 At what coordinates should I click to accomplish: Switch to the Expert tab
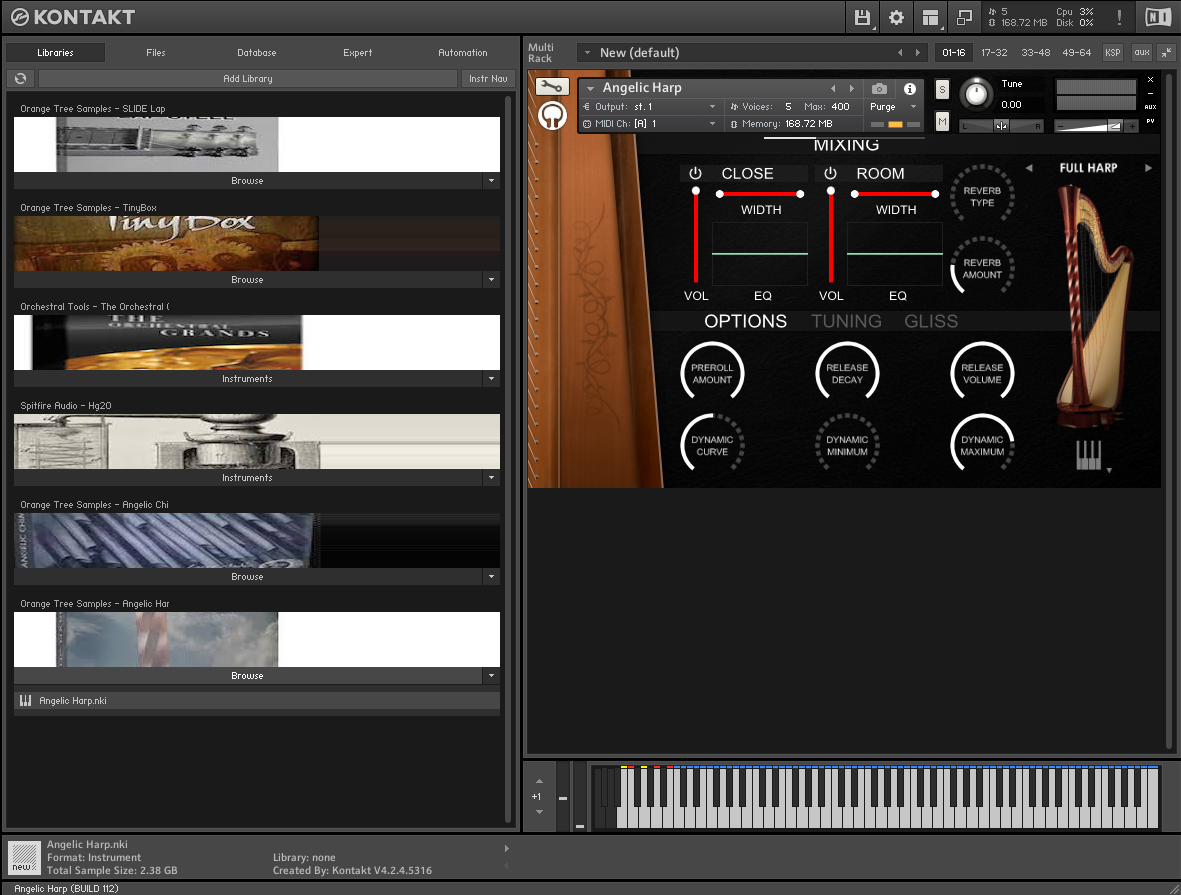point(358,53)
